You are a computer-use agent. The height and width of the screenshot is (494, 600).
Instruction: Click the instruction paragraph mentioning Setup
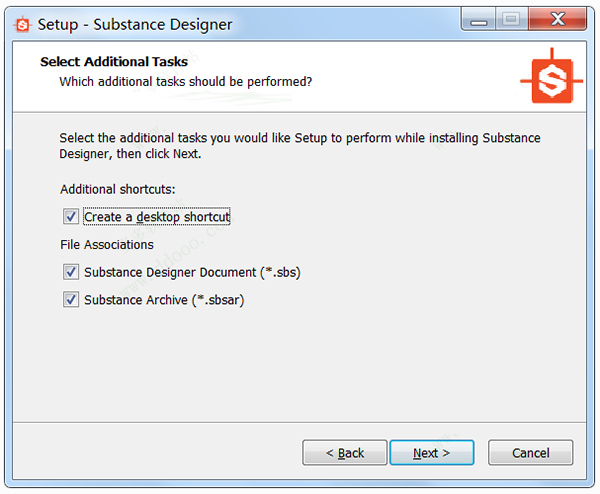tap(300, 146)
